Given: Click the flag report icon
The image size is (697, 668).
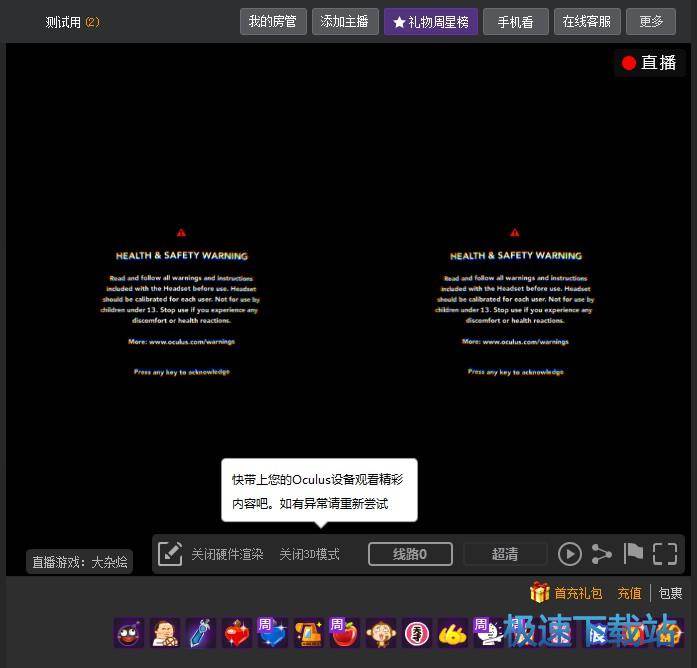Looking at the screenshot, I should point(633,554).
